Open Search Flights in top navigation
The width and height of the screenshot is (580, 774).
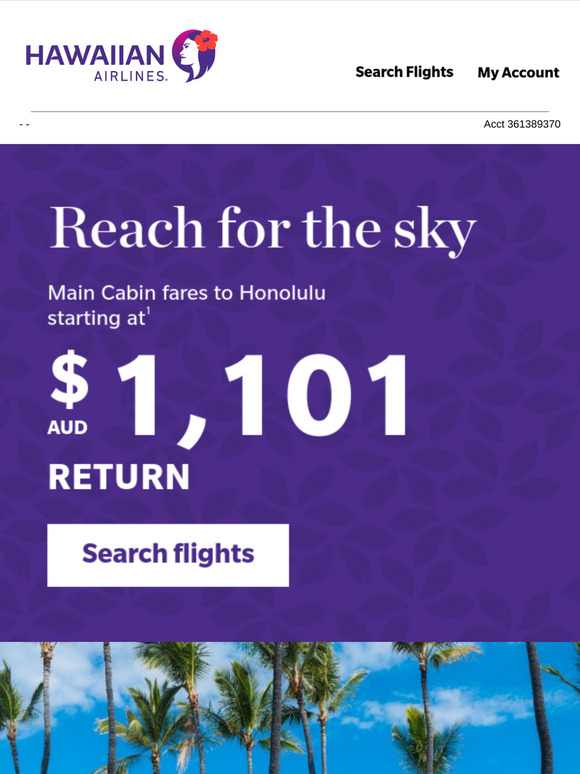(404, 72)
